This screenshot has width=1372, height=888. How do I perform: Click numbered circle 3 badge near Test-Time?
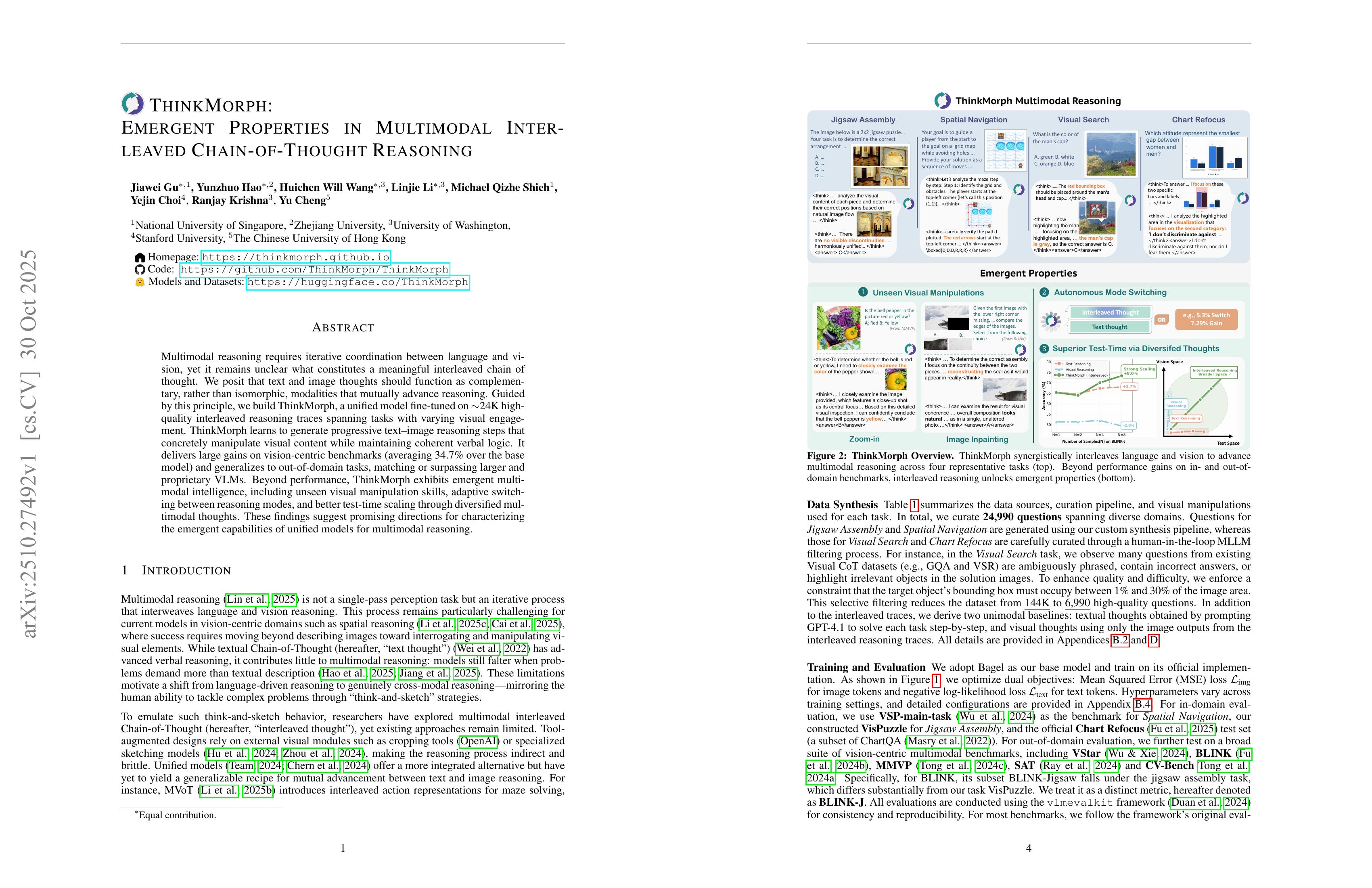[1044, 348]
